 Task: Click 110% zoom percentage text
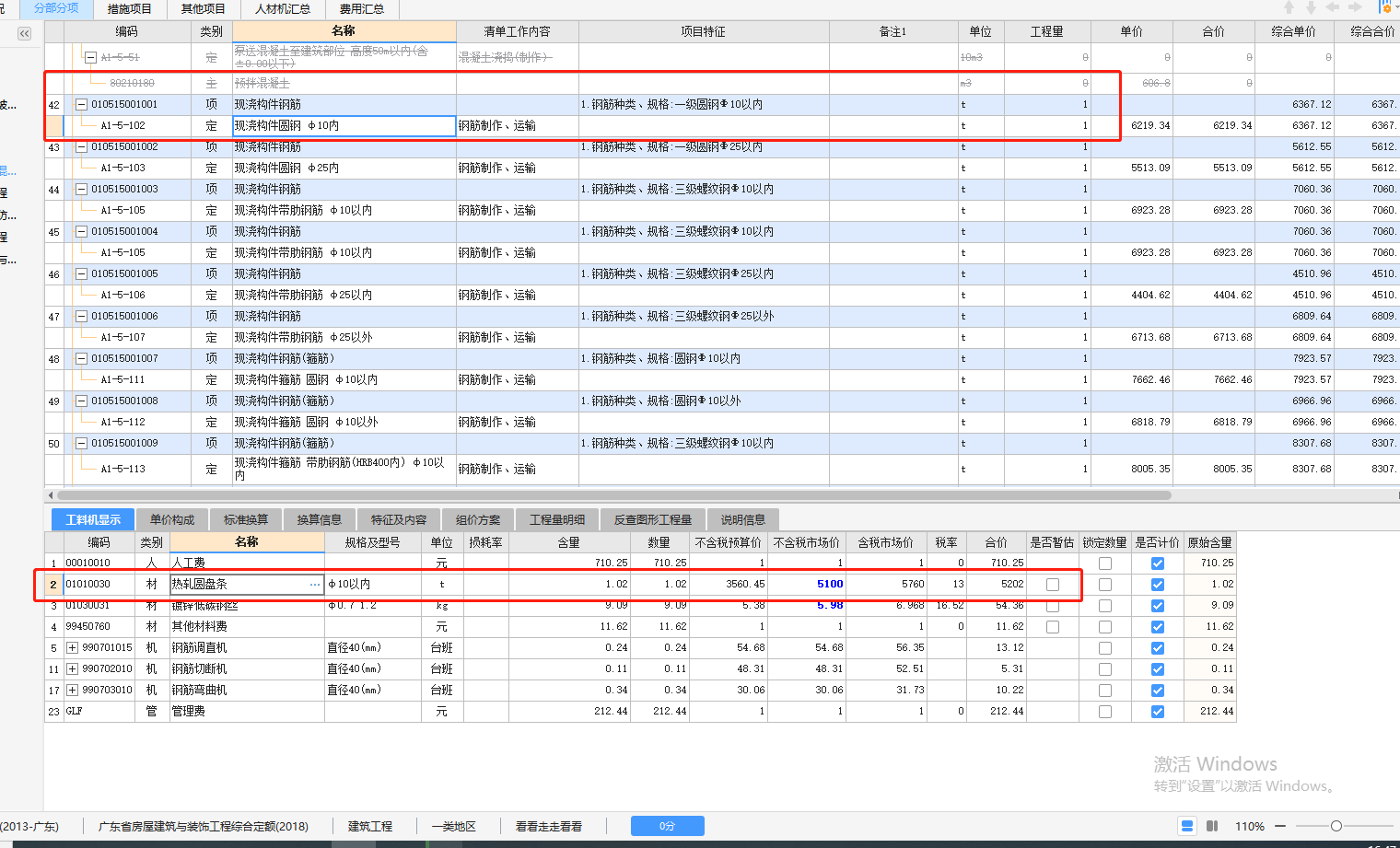1250,826
